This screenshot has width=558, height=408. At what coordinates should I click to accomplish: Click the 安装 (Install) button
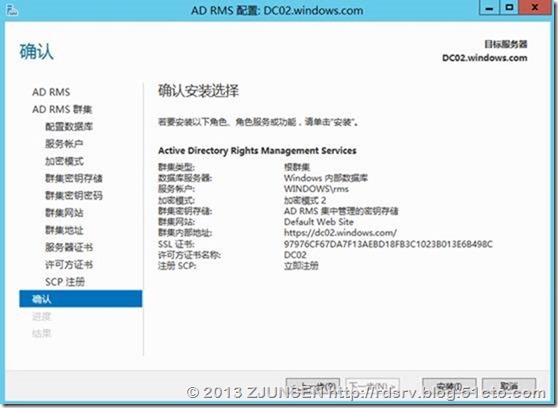coord(449,386)
